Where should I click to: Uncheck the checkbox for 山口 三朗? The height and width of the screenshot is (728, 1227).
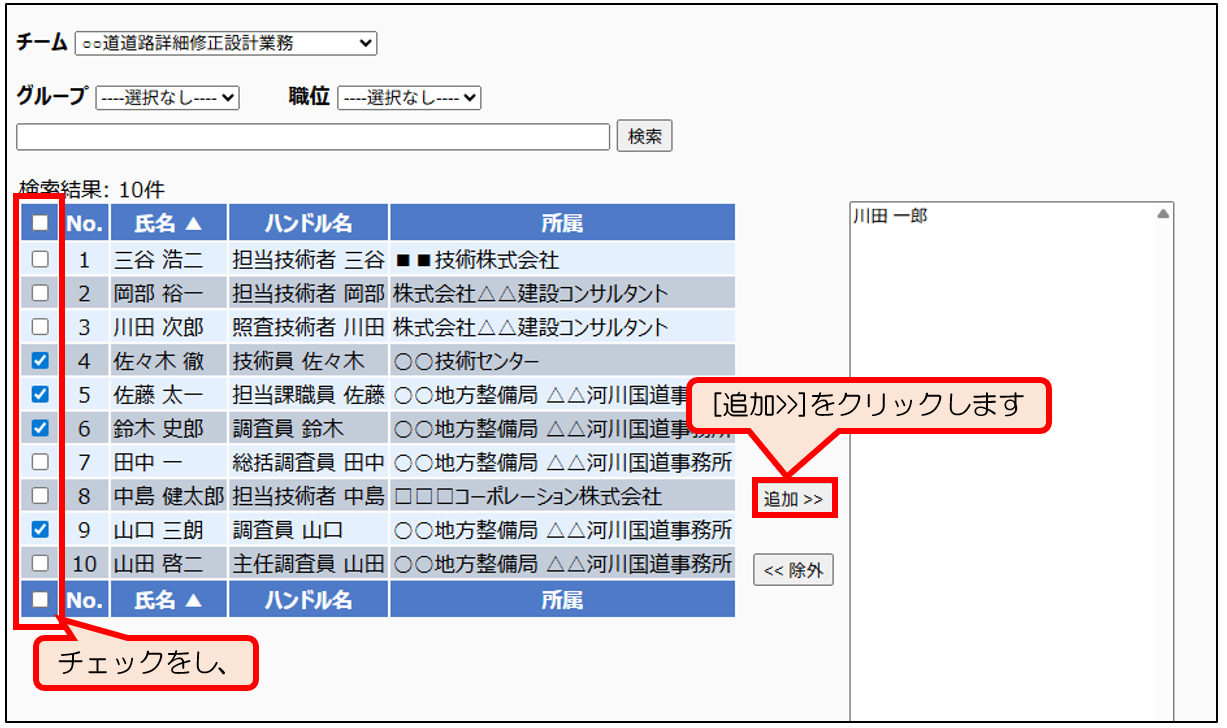40,529
